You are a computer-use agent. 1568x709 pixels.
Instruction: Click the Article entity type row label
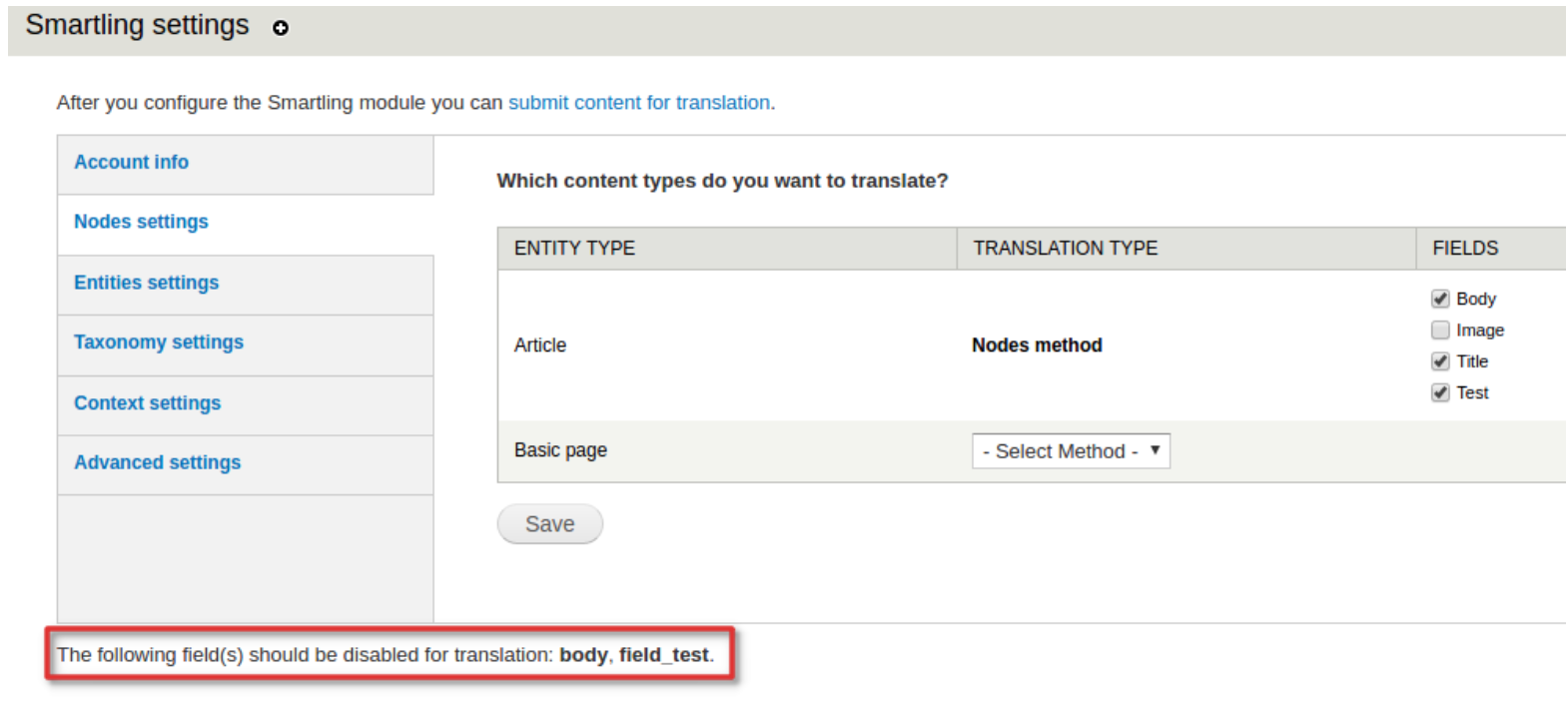[x=540, y=346]
